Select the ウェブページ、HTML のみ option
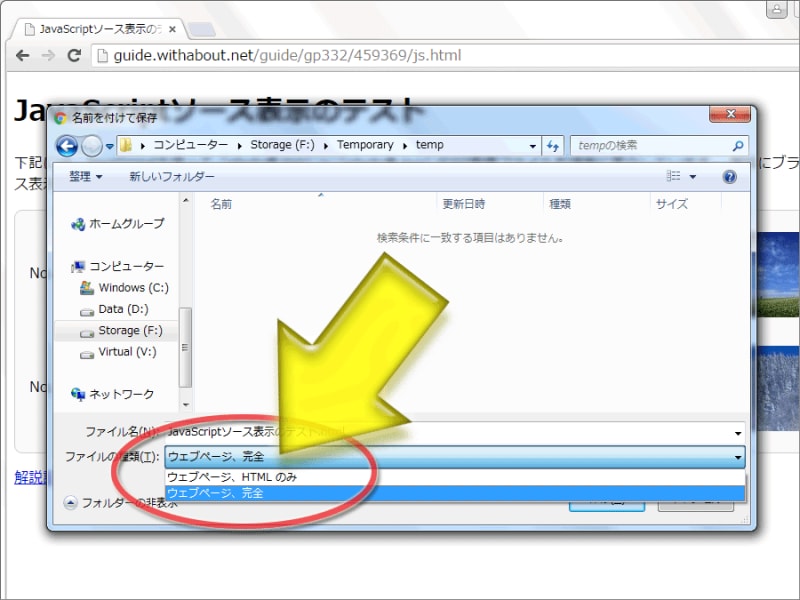 point(234,477)
